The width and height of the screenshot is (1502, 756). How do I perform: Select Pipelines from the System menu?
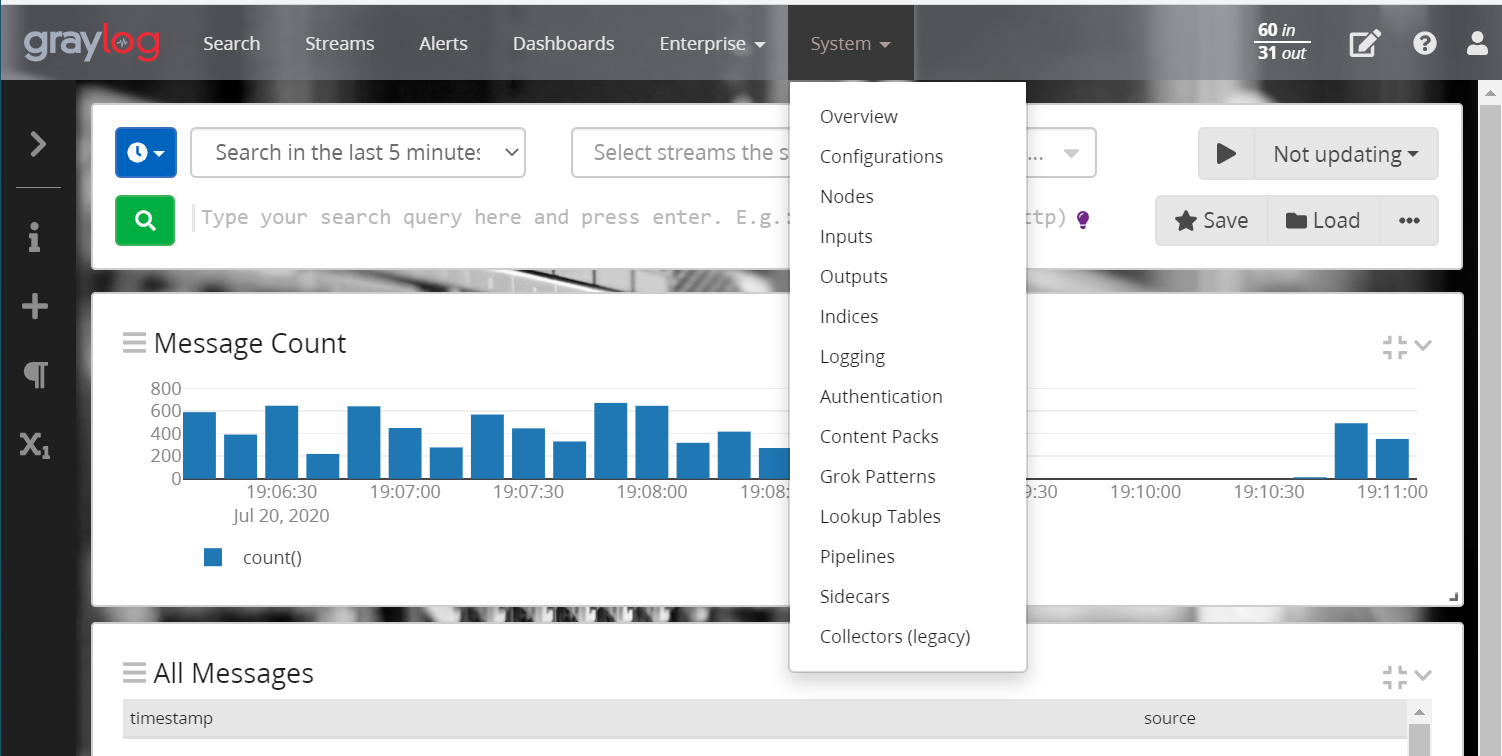coord(858,556)
